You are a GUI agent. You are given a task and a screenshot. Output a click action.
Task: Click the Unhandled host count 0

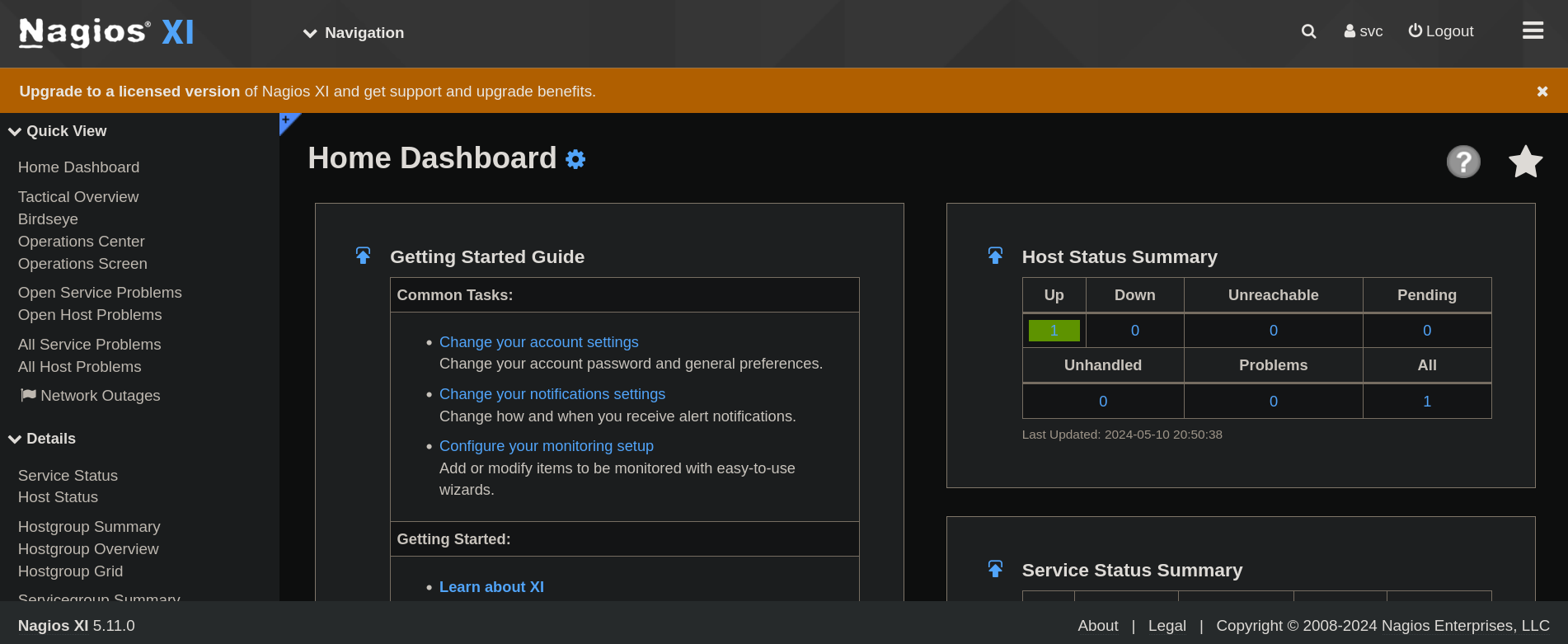tap(1103, 402)
